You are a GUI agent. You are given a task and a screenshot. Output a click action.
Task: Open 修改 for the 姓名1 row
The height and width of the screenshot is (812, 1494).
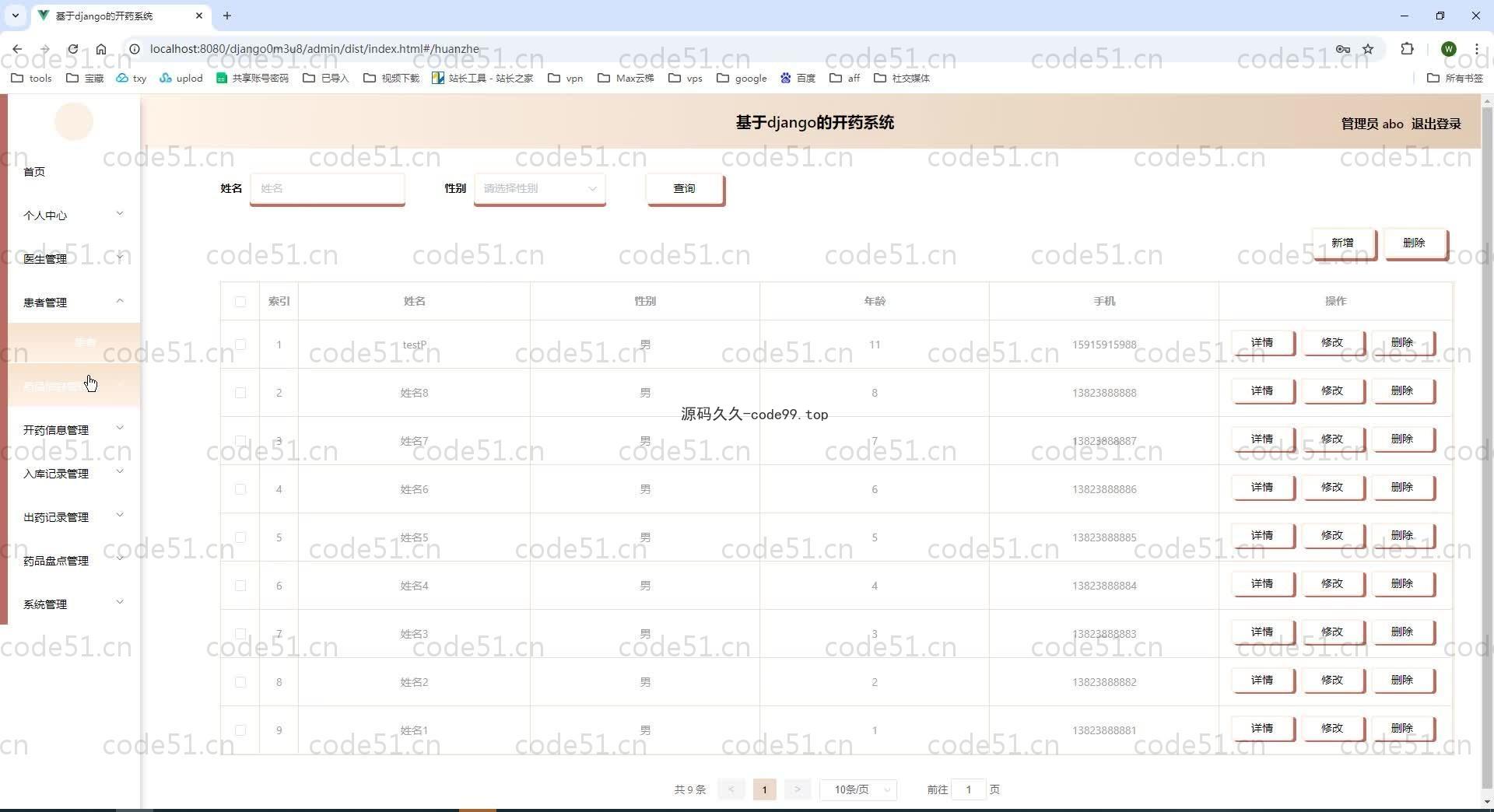(x=1332, y=729)
